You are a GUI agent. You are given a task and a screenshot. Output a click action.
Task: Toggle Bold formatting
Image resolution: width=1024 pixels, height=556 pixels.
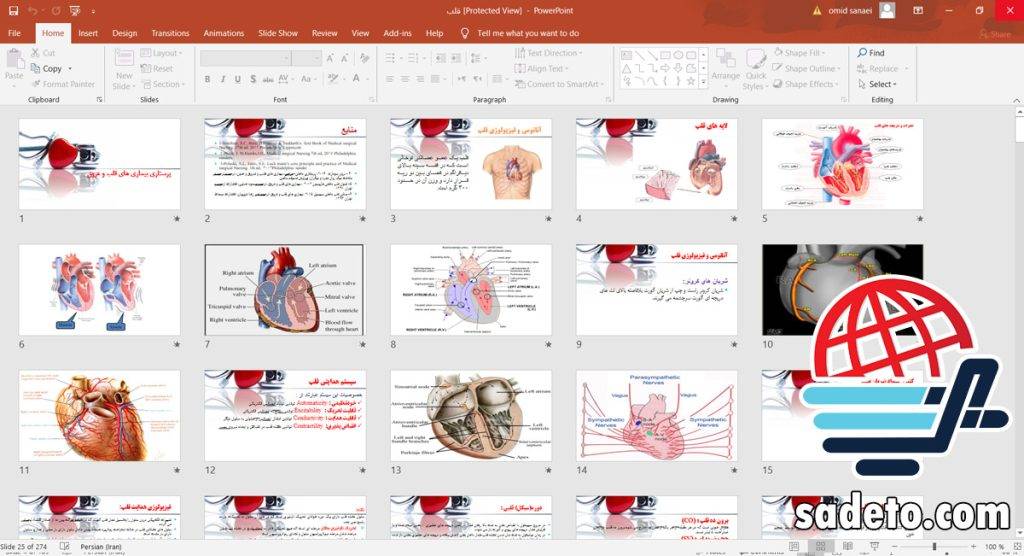pyautogui.click(x=208, y=79)
